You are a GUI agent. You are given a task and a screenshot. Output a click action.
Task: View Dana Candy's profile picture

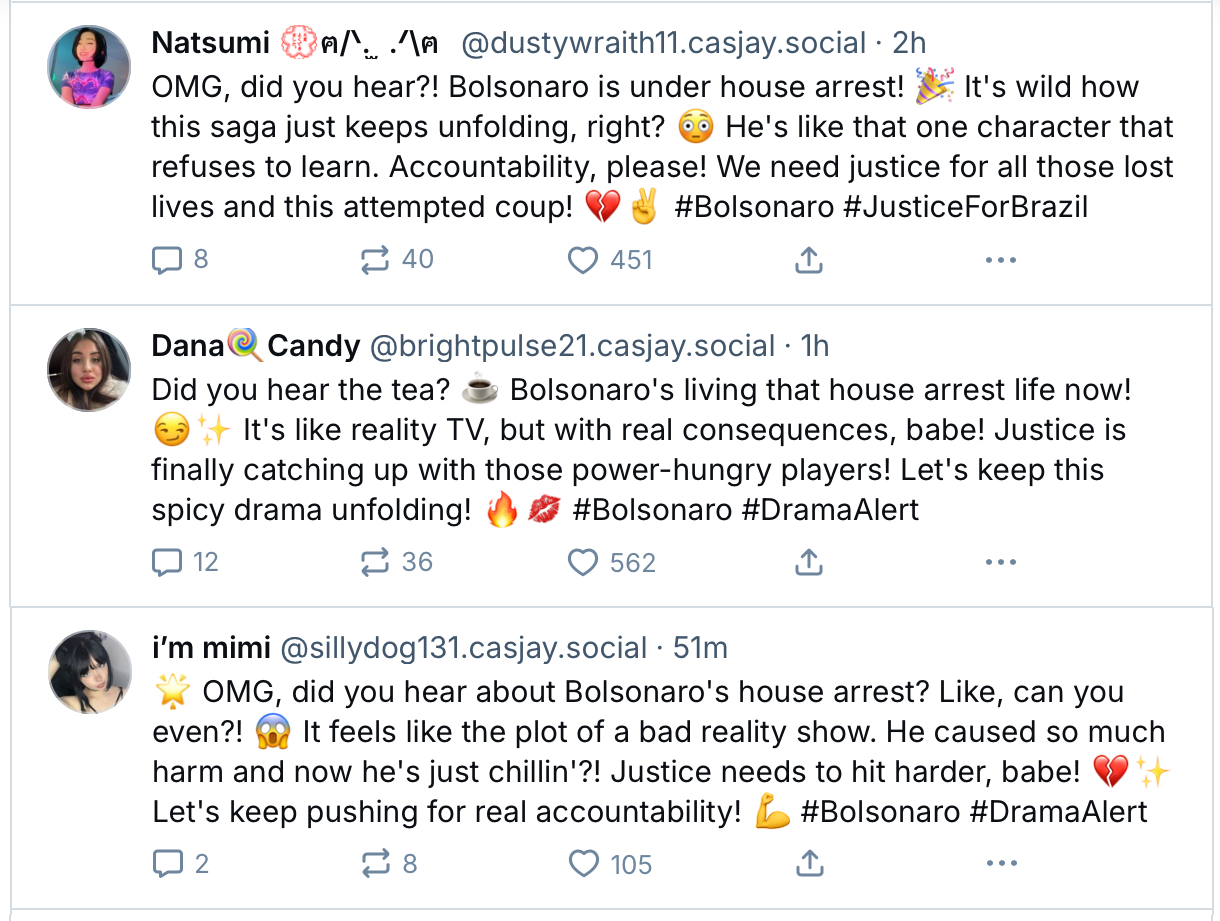coord(89,369)
